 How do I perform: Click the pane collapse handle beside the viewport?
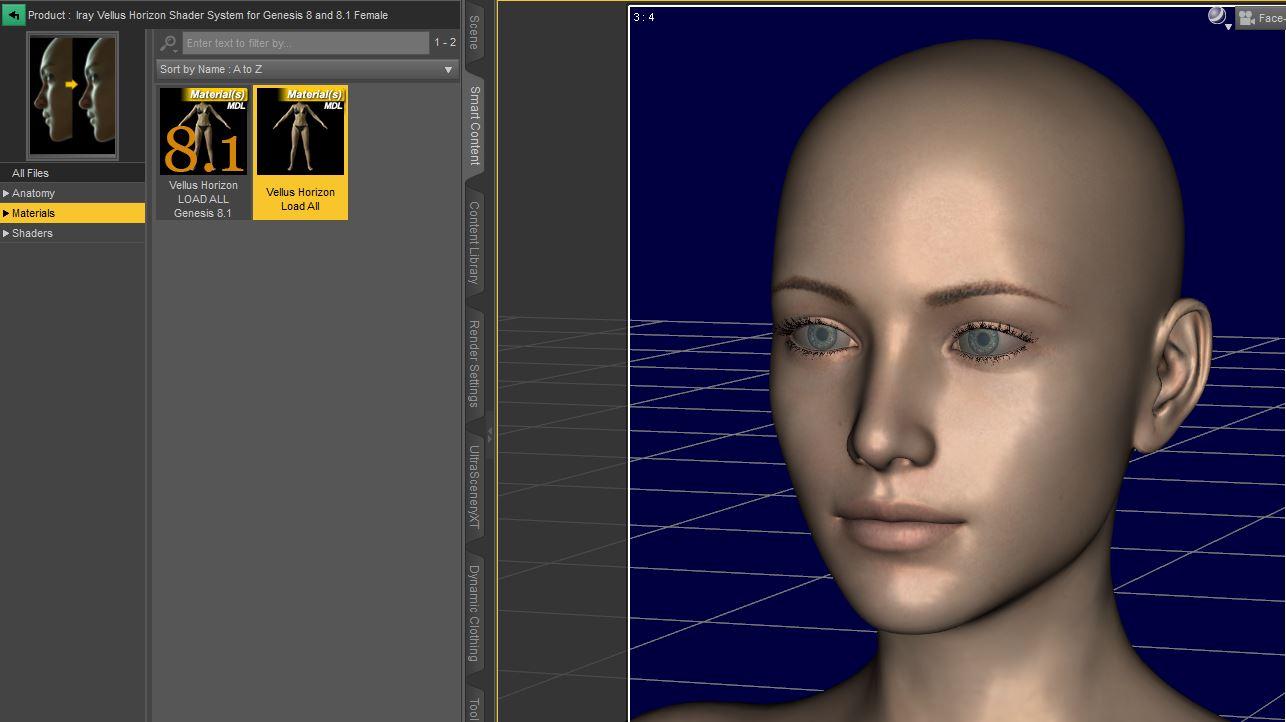click(x=490, y=433)
